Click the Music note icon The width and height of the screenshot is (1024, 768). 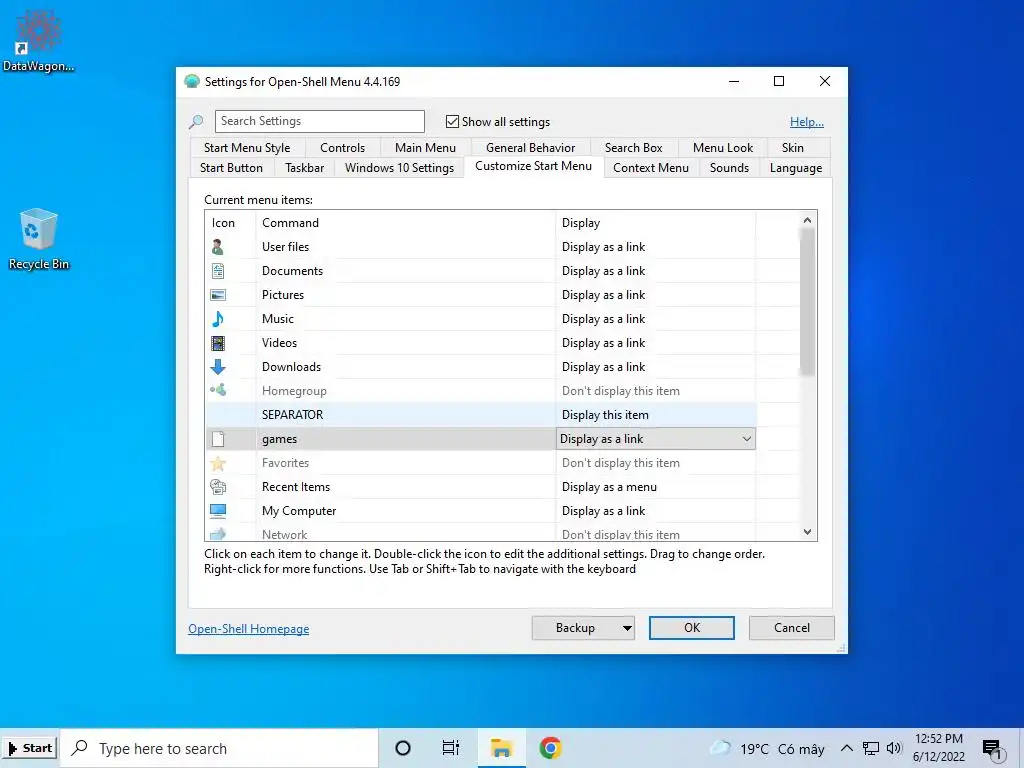click(x=217, y=319)
